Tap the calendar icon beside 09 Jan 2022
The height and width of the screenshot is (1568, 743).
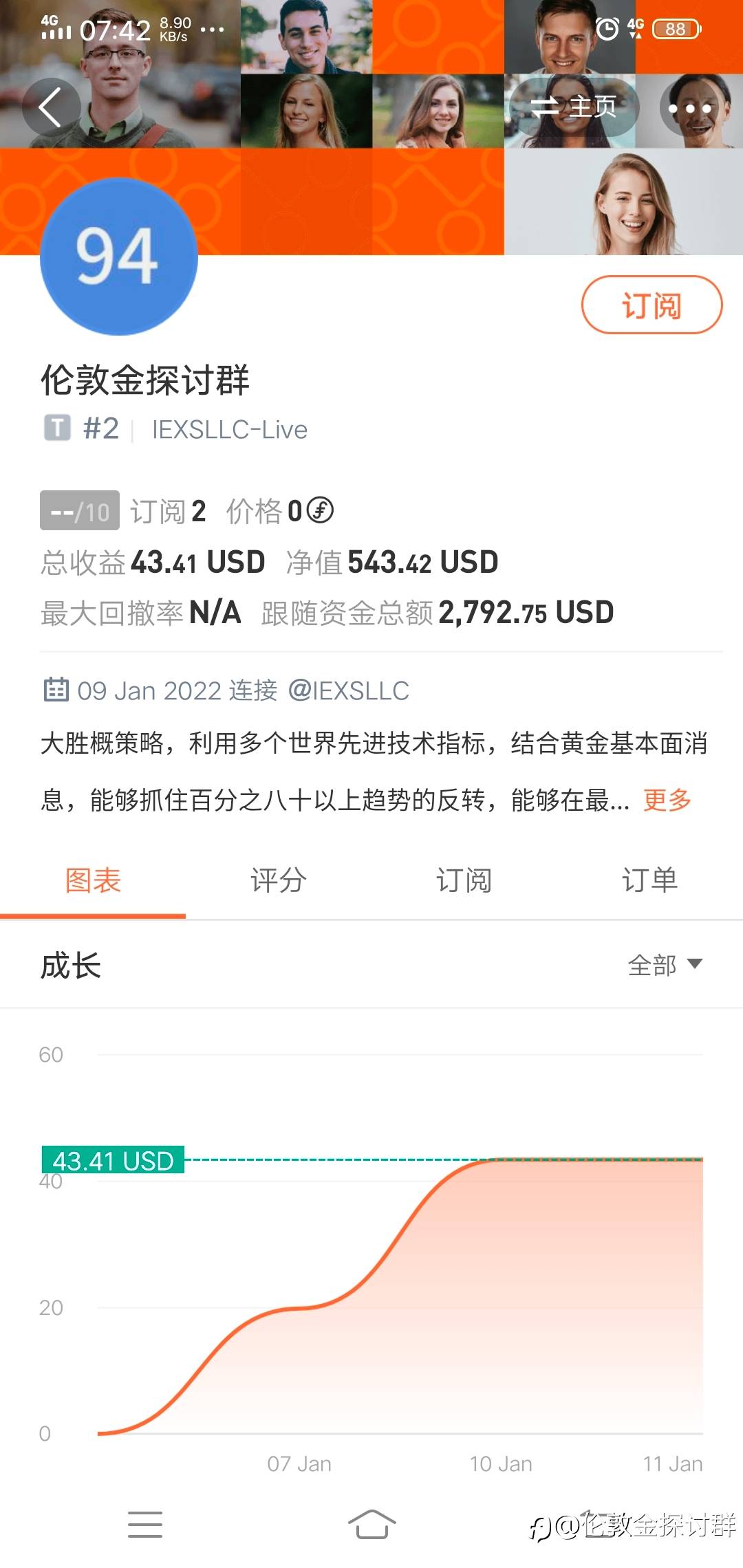coord(56,689)
